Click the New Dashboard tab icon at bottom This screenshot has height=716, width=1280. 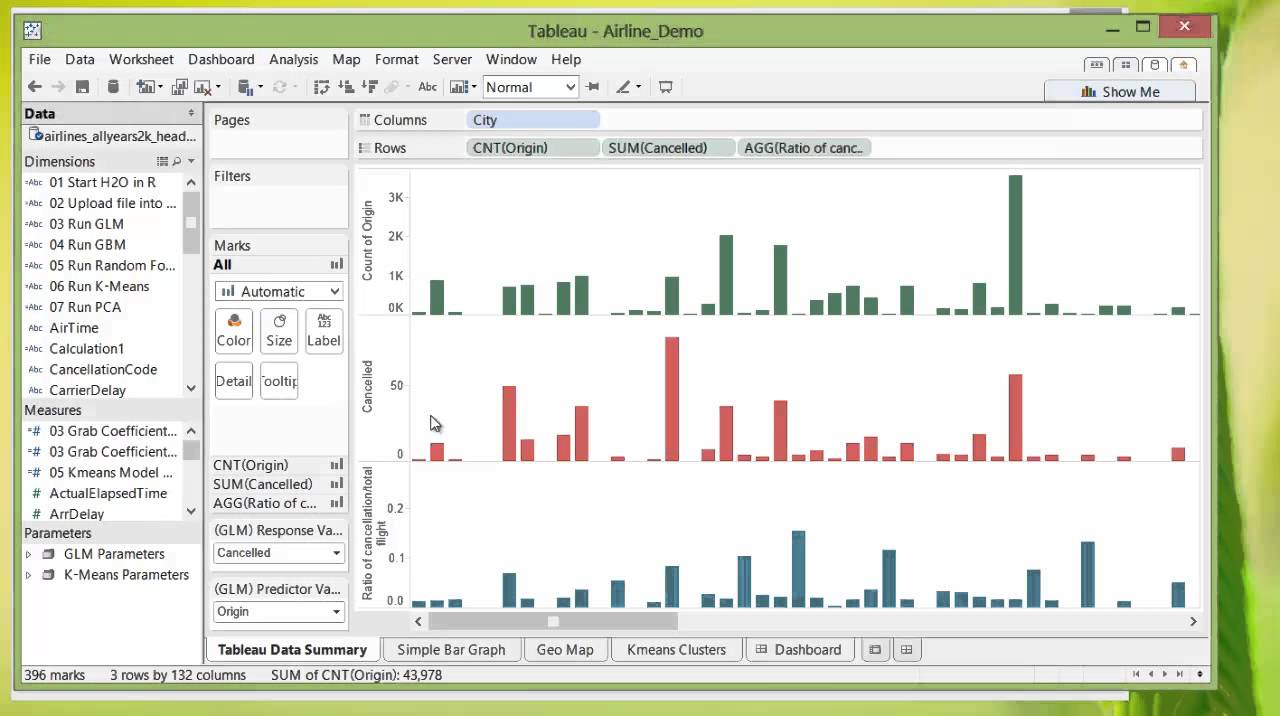(x=906, y=650)
